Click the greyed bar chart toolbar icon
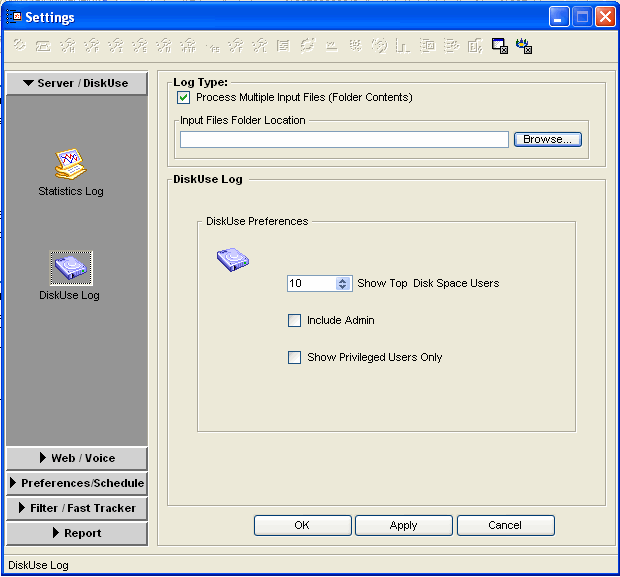 pos(403,45)
